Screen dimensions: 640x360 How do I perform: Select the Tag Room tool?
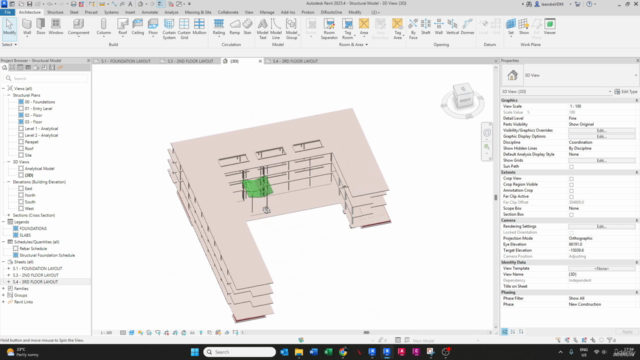coord(347,29)
